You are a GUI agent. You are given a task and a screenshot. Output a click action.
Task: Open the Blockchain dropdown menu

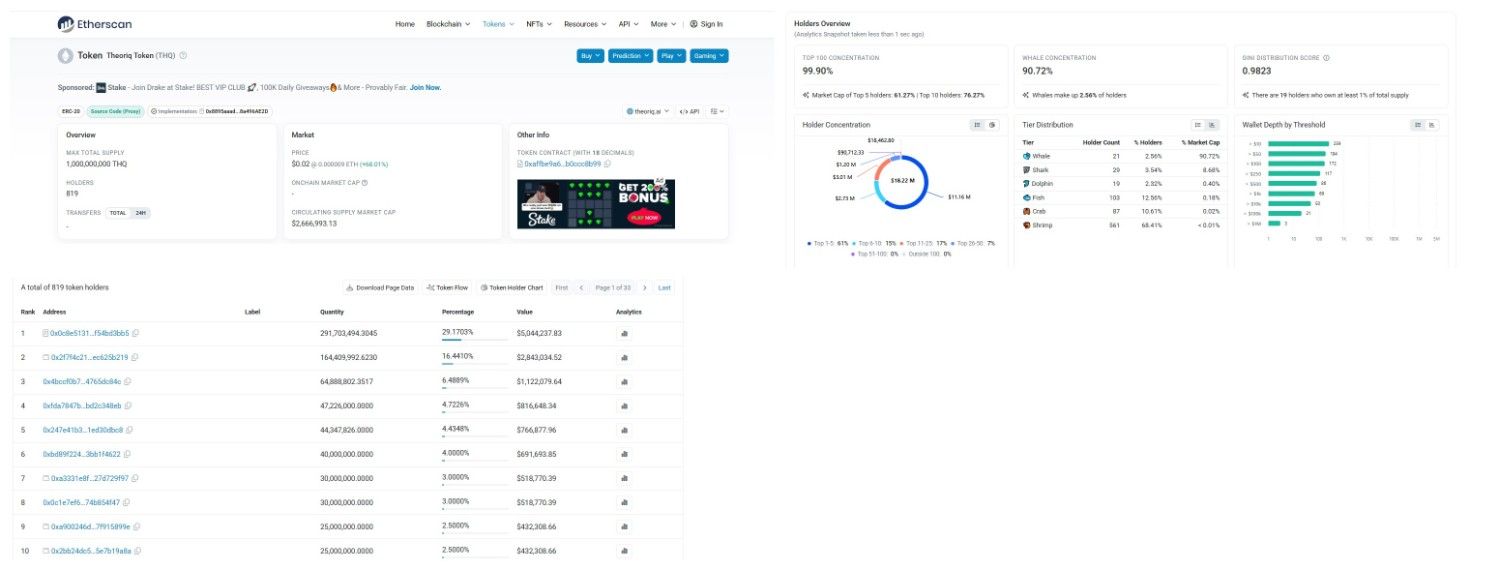(x=447, y=24)
